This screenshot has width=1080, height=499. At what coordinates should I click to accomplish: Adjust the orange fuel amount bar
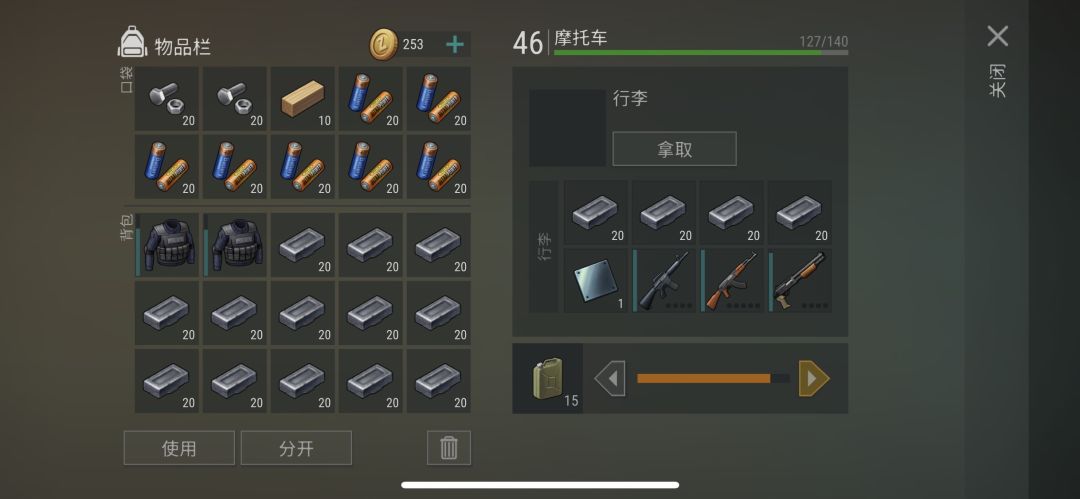[x=713, y=378]
